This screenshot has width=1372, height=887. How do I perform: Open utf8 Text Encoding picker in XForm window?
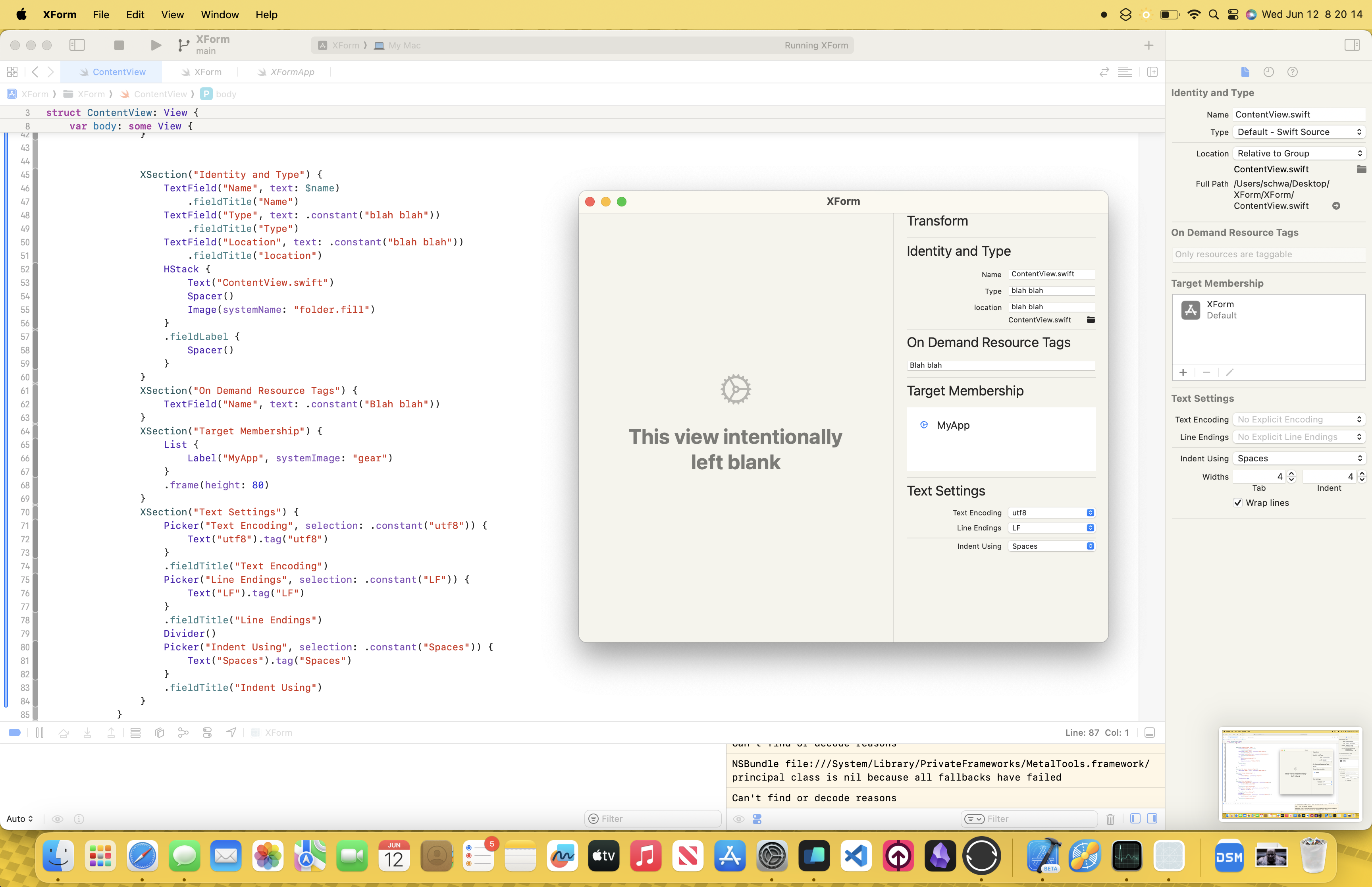(1051, 513)
